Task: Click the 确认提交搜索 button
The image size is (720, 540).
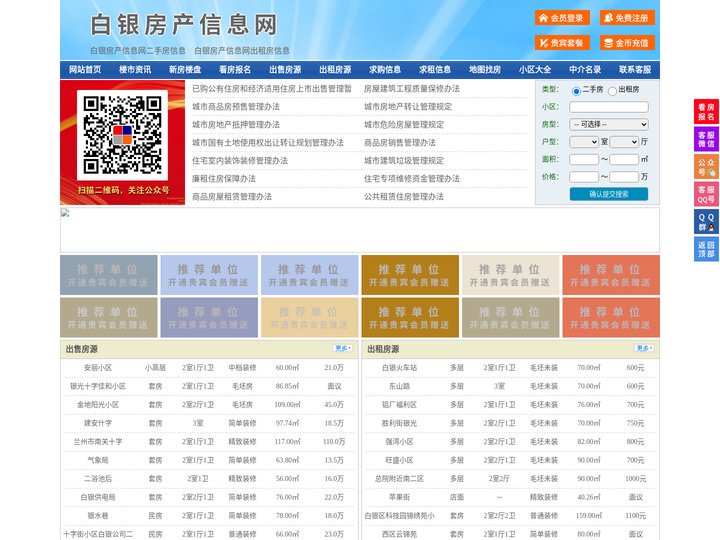Action: tap(609, 194)
